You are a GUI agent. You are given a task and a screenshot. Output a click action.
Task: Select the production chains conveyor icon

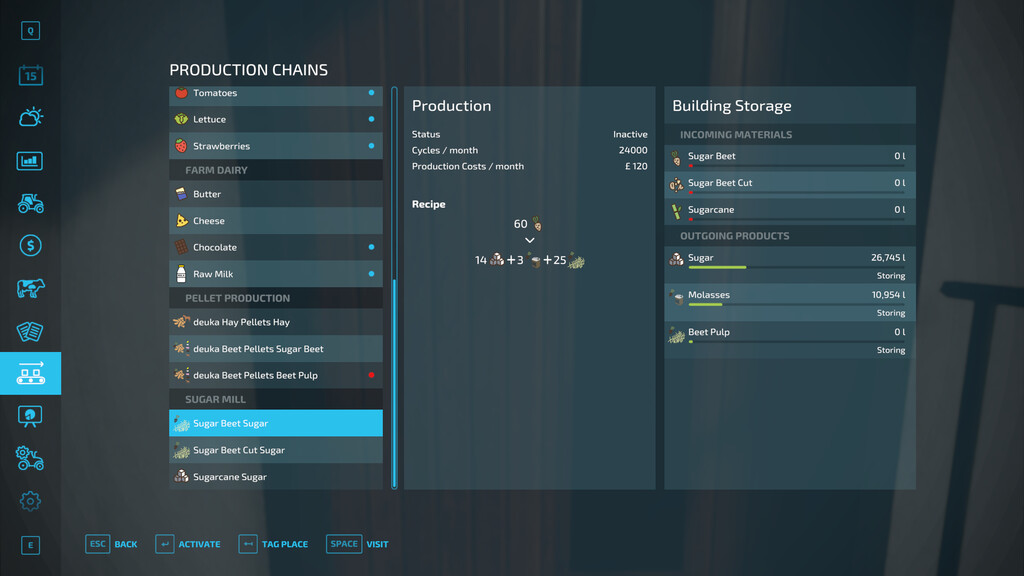pyautogui.click(x=30, y=373)
